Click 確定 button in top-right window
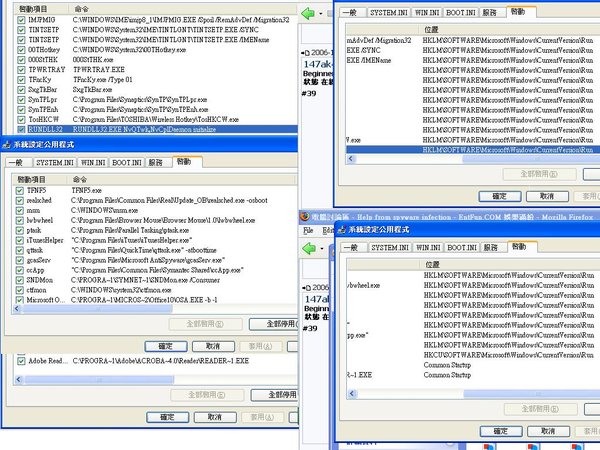This screenshot has width=600, height=450. point(500,196)
